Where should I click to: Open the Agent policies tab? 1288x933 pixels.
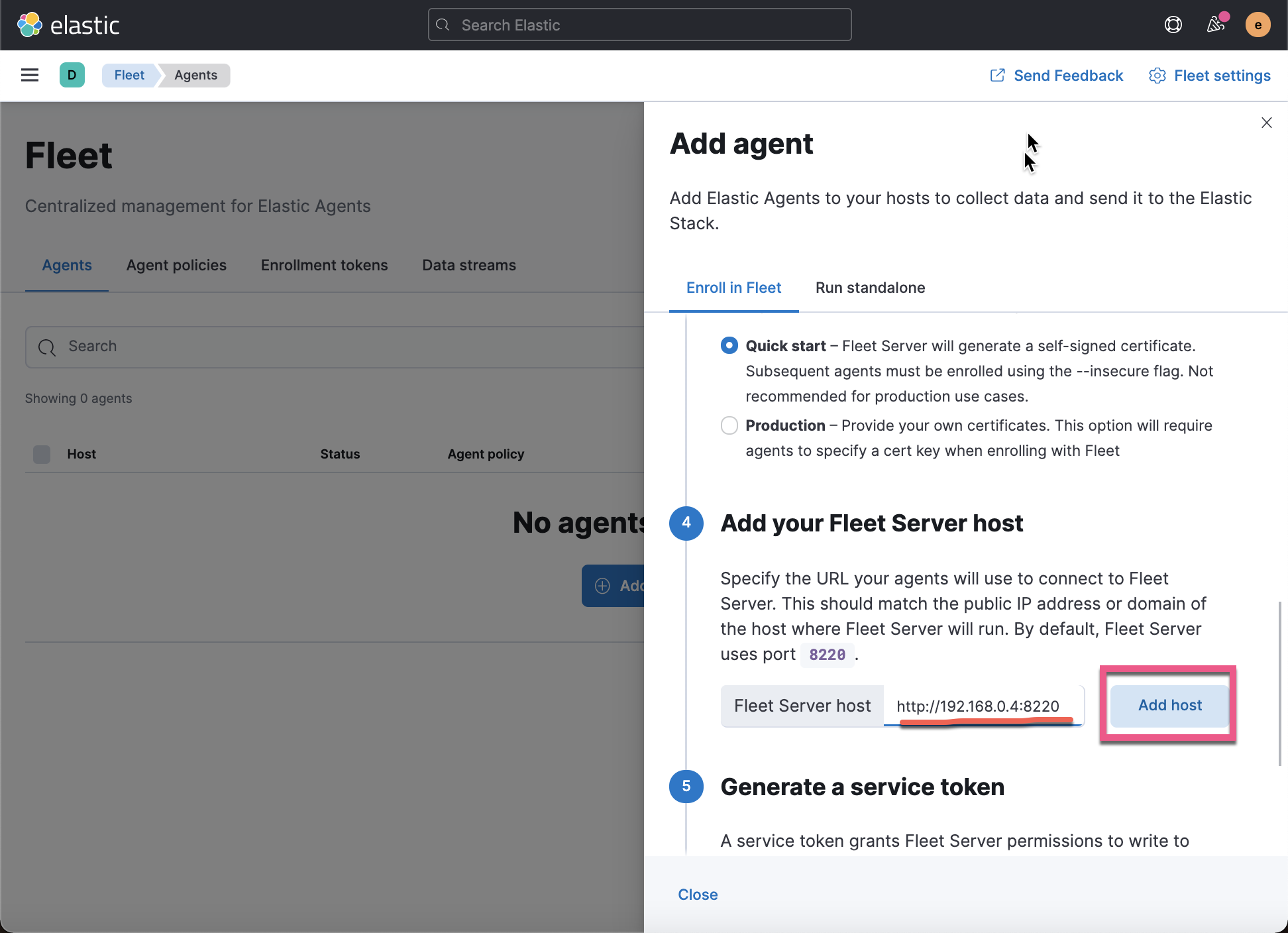click(176, 265)
